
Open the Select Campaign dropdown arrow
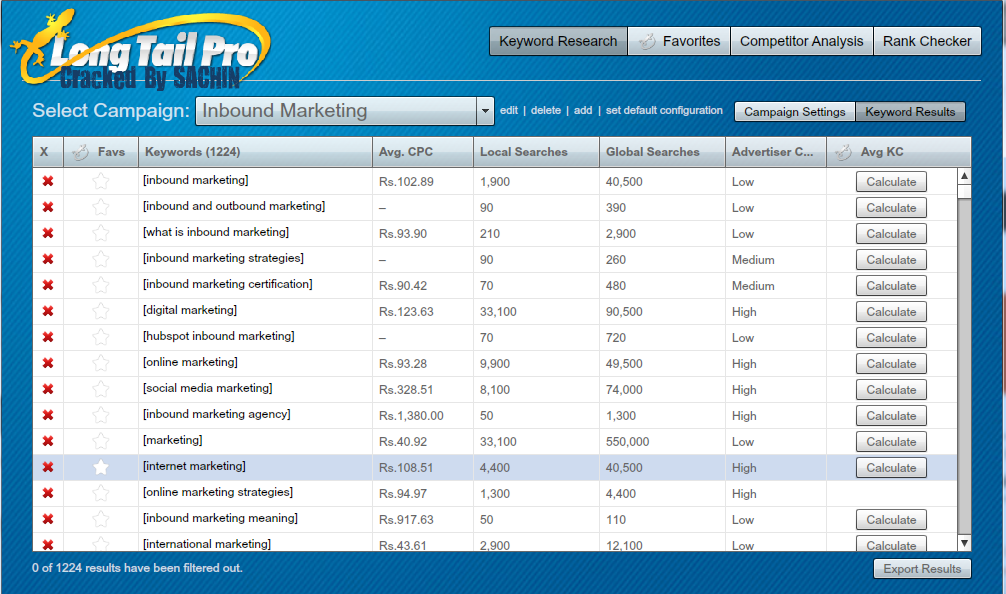click(485, 111)
